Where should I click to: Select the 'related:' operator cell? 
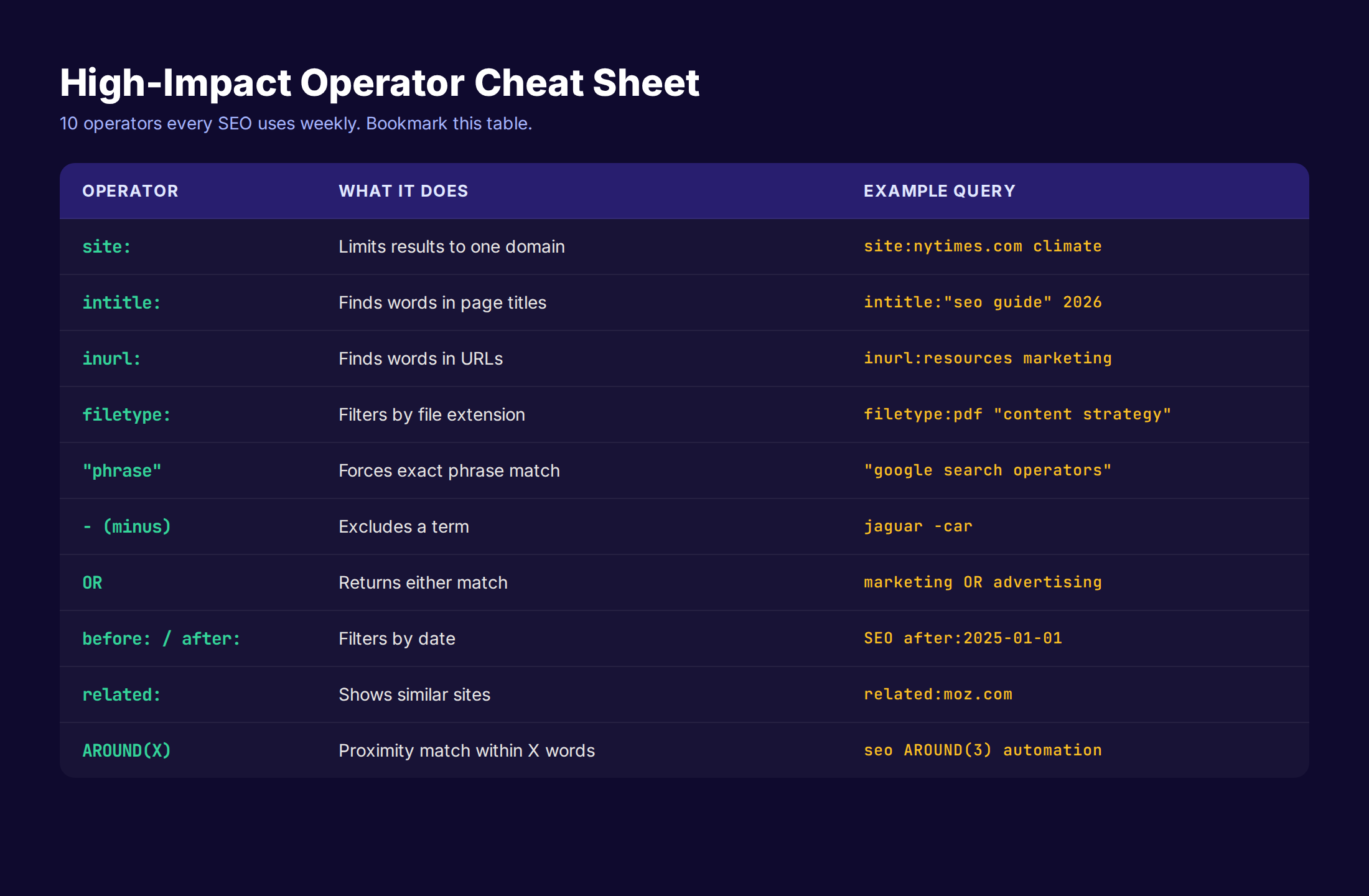122,694
